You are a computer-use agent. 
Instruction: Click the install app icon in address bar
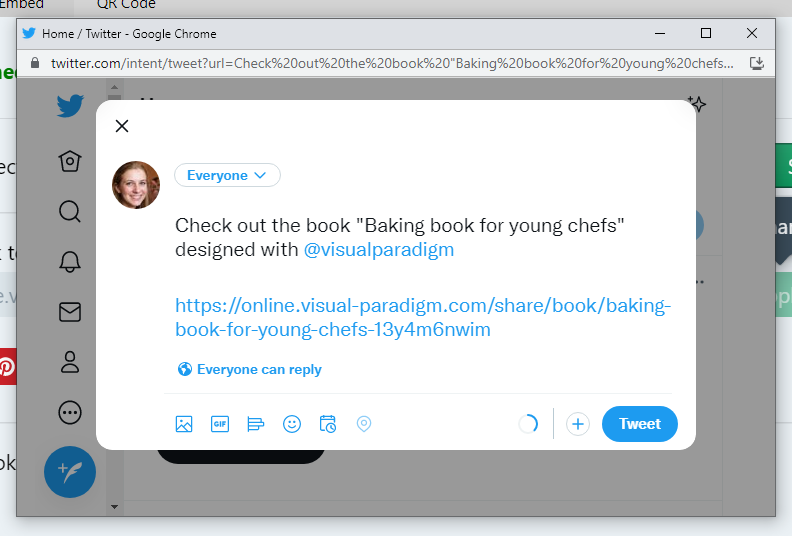click(756, 63)
